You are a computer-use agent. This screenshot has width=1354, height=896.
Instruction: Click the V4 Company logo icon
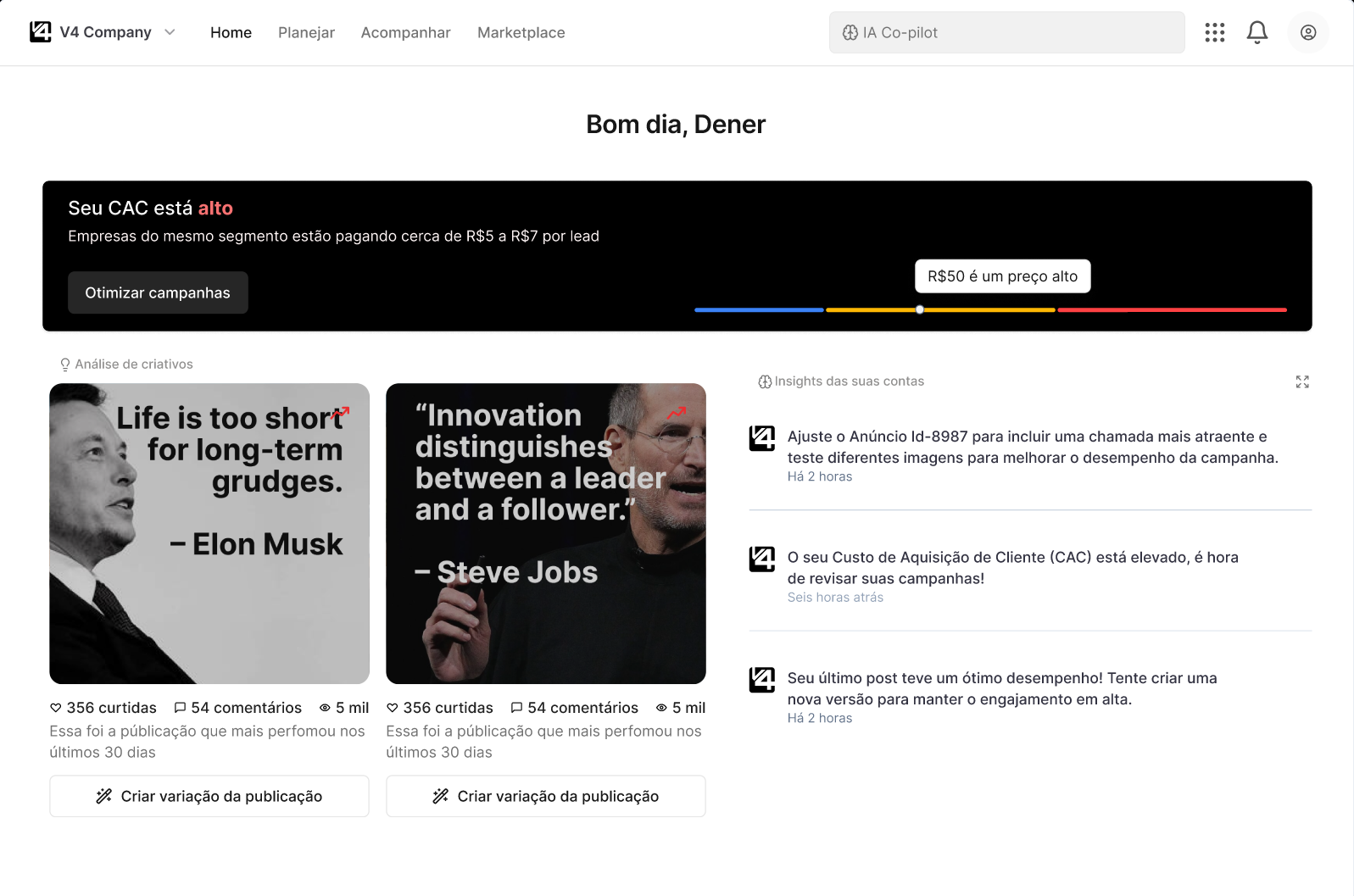40,32
